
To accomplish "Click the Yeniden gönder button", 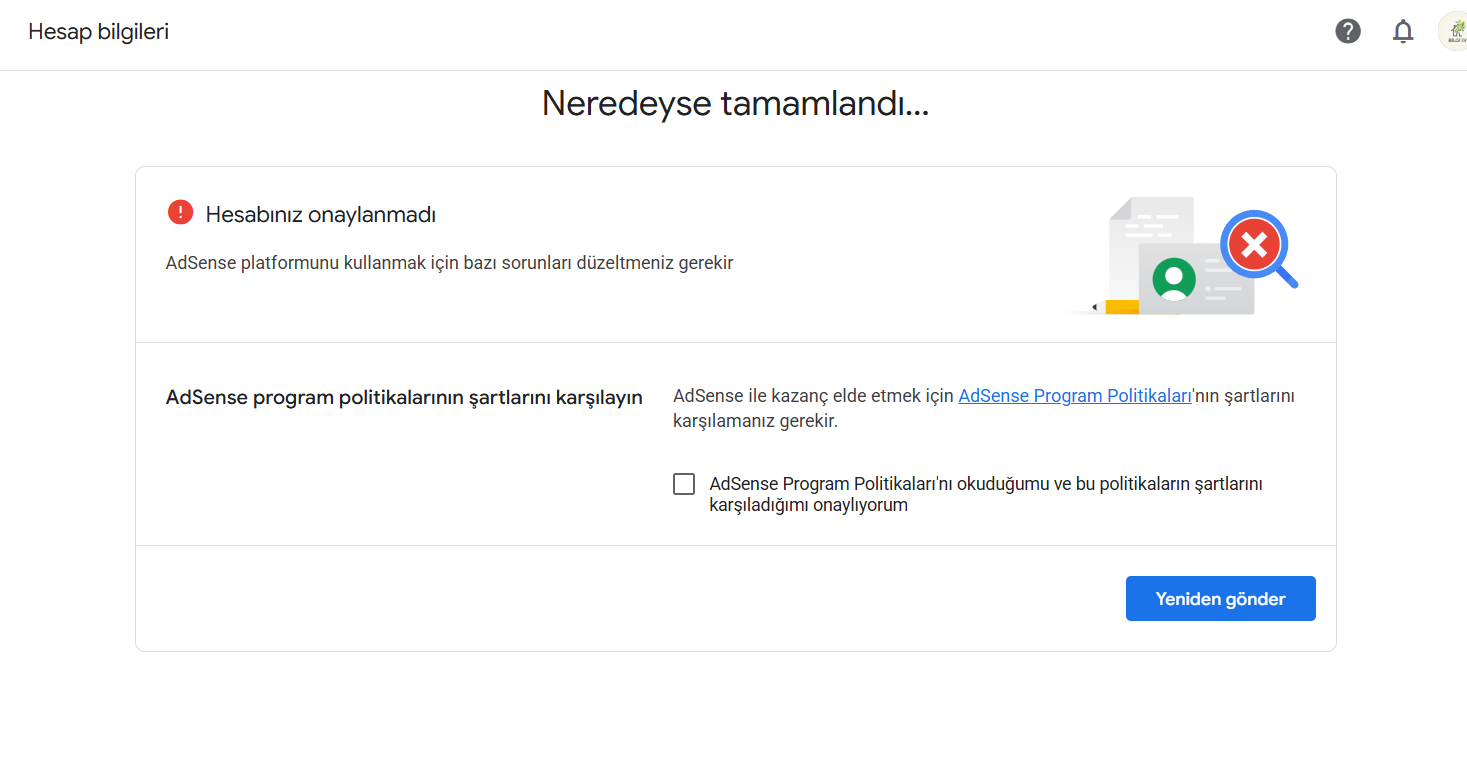I will (1220, 599).
